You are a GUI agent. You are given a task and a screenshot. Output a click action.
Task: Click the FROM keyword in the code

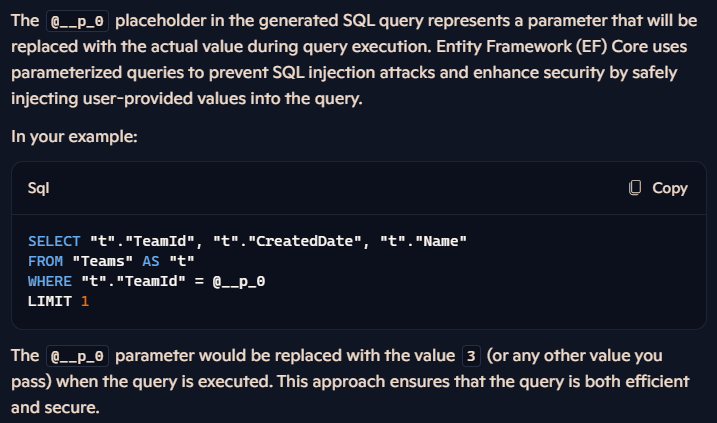point(45,261)
